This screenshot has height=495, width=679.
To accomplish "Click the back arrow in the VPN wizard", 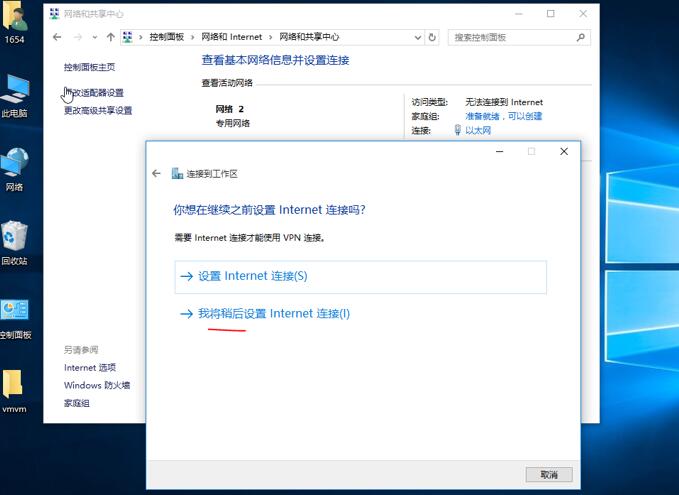I will pyautogui.click(x=156, y=173).
